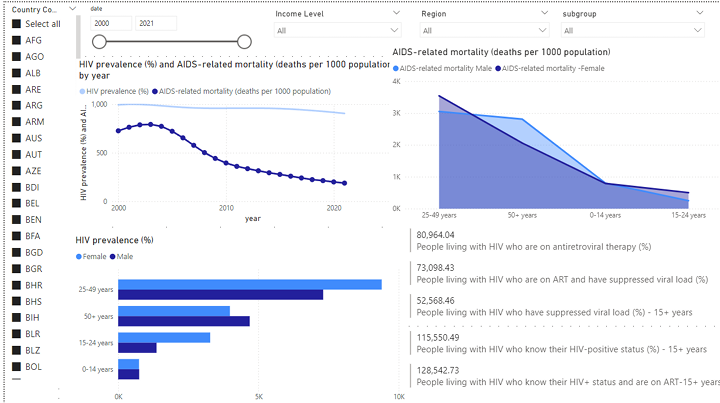Collapse the subgroup slicer header chevron

[x=699, y=13]
